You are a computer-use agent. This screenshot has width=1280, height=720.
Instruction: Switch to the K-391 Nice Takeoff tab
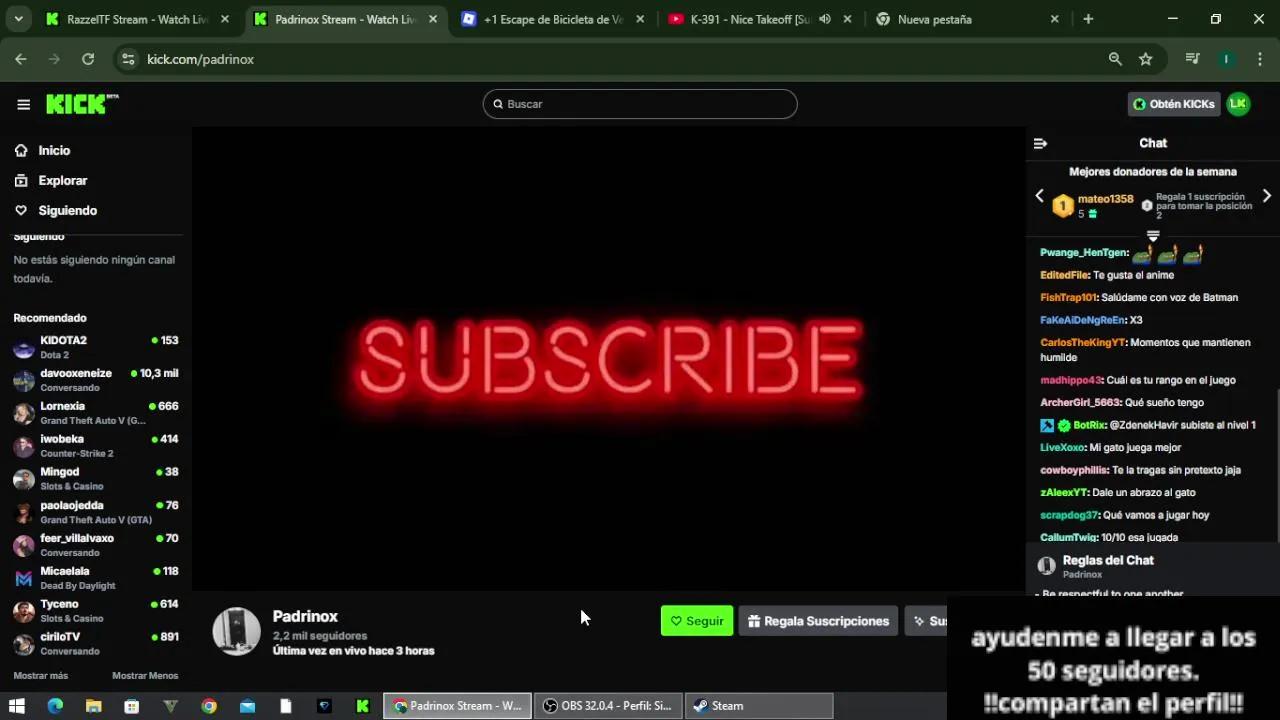(760, 19)
